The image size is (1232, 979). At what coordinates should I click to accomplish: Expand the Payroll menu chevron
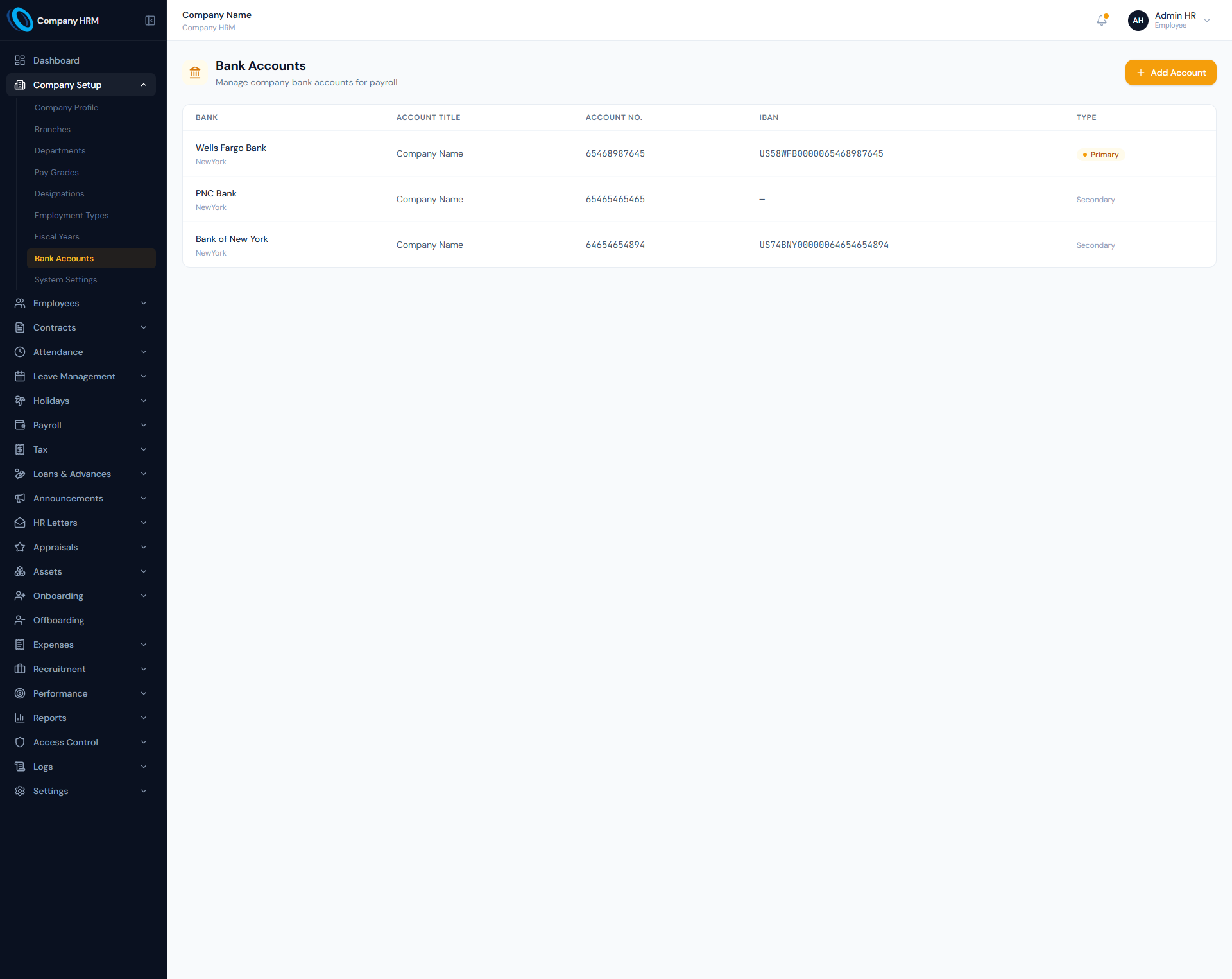point(144,425)
